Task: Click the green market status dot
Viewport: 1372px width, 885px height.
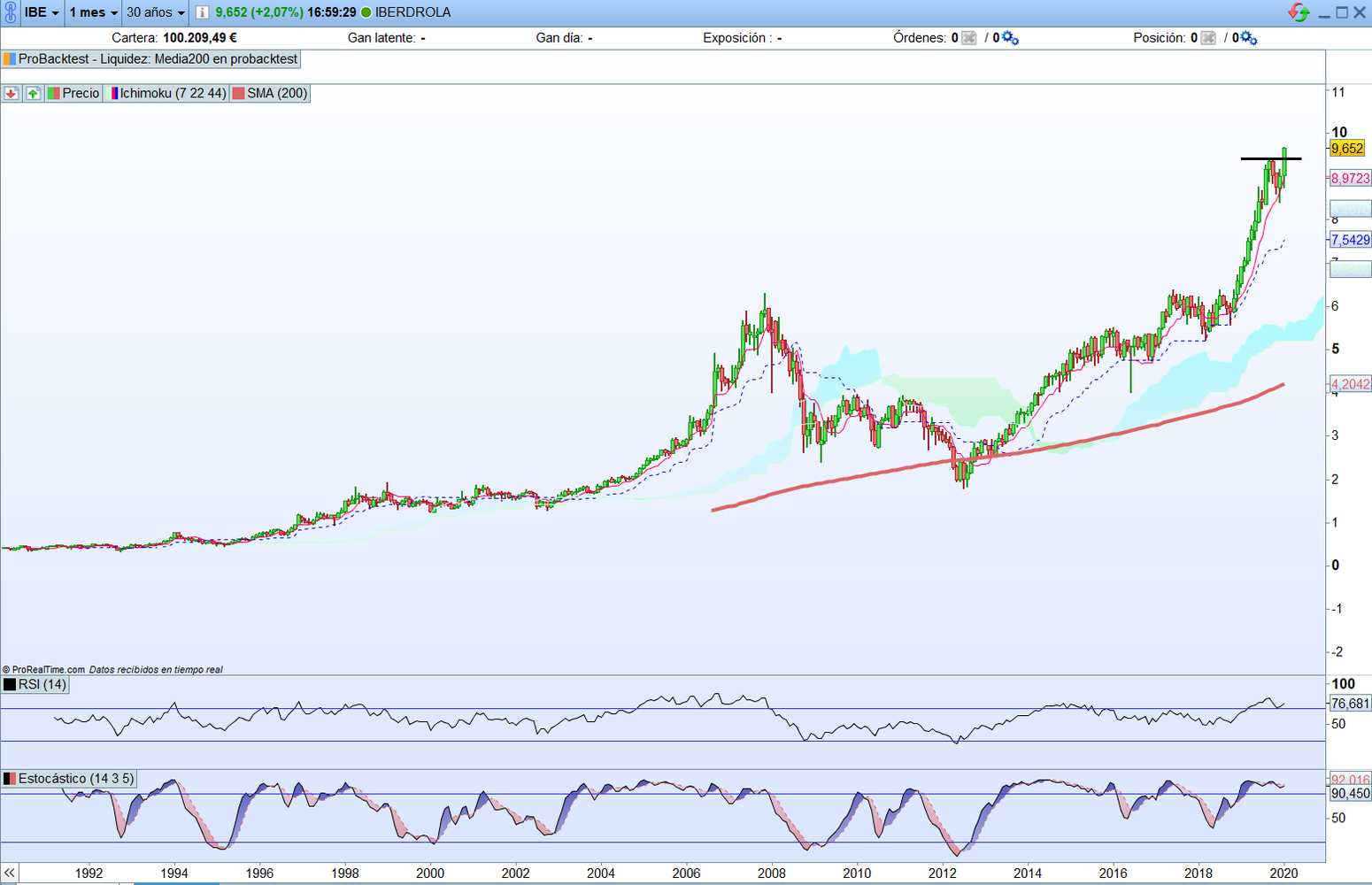Action: pyautogui.click(x=366, y=12)
